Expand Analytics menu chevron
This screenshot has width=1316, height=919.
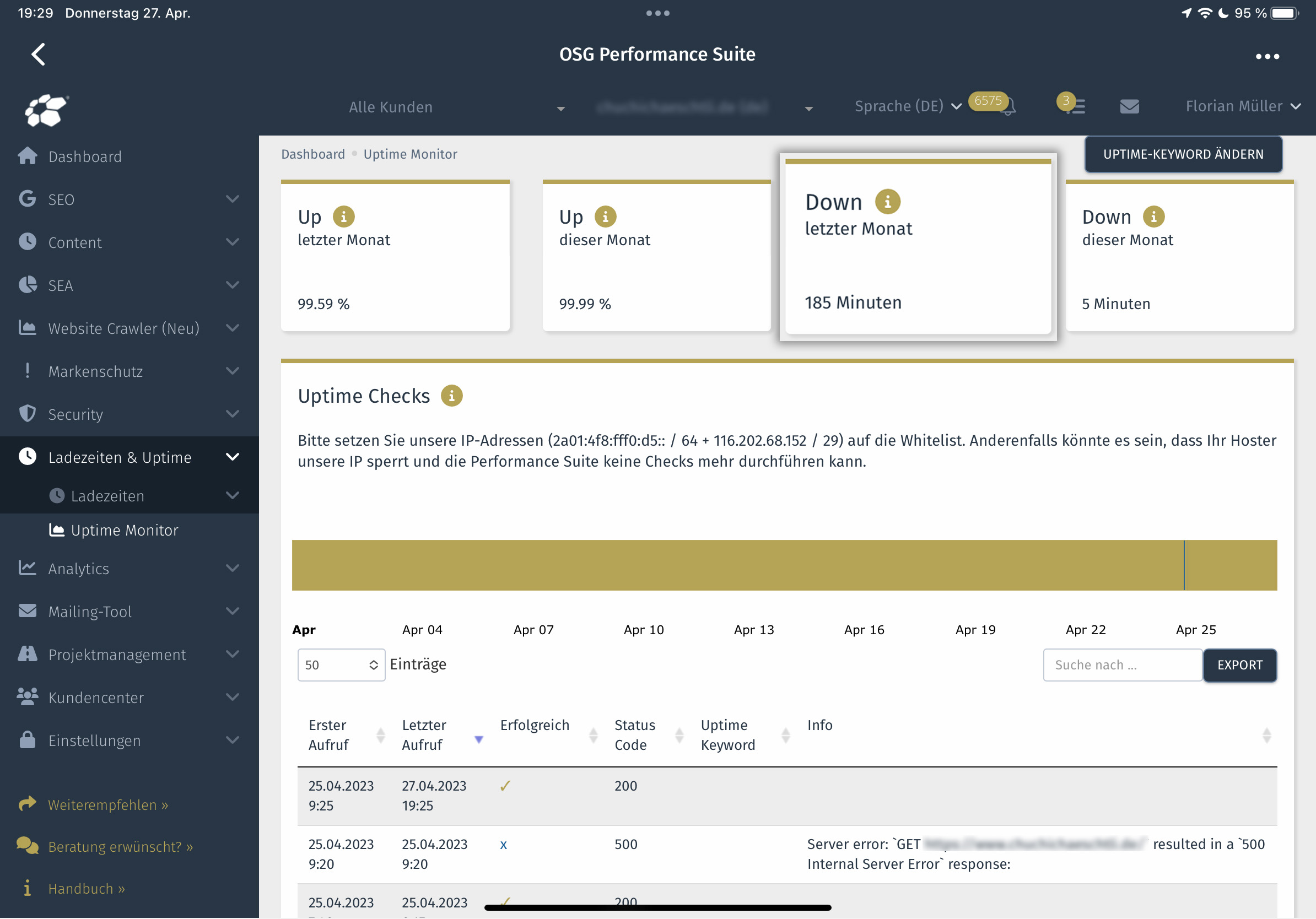pyautogui.click(x=233, y=568)
